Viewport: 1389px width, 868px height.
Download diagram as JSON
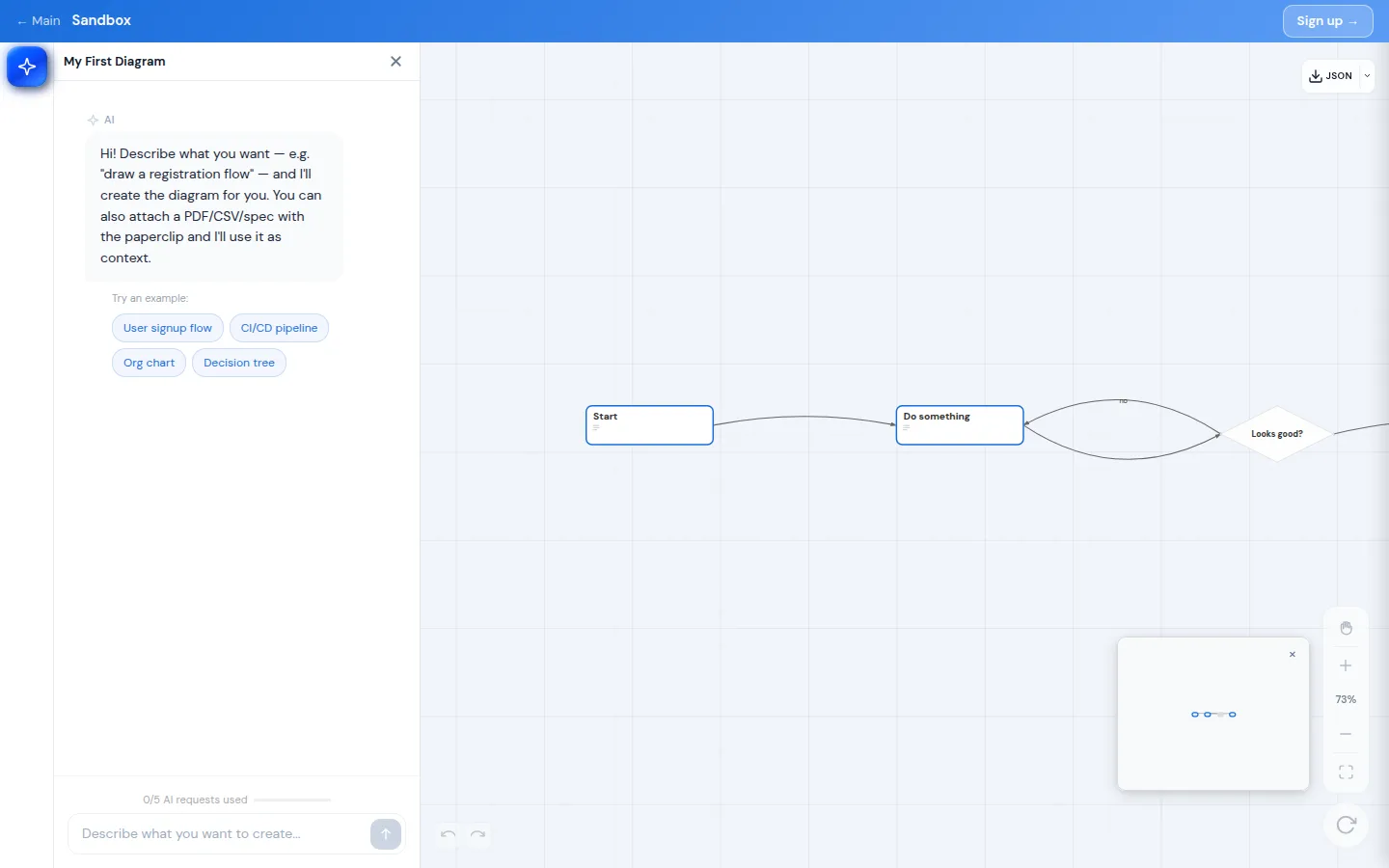1330,75
